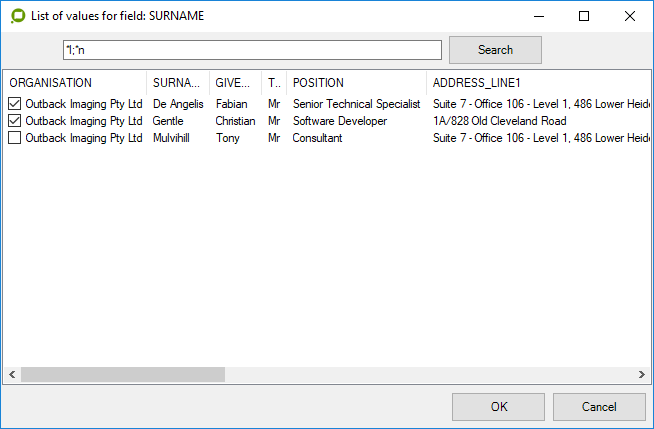
Task: Select the 1A/828 Old Cleveland Road address
Action: point(499,121)
